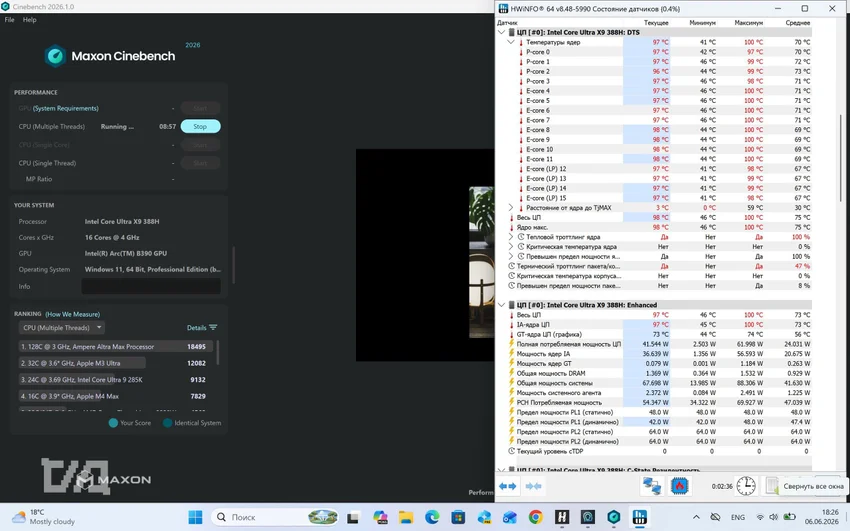Click the filter icon next to Details
850x531 pixels.
[213, 327]
